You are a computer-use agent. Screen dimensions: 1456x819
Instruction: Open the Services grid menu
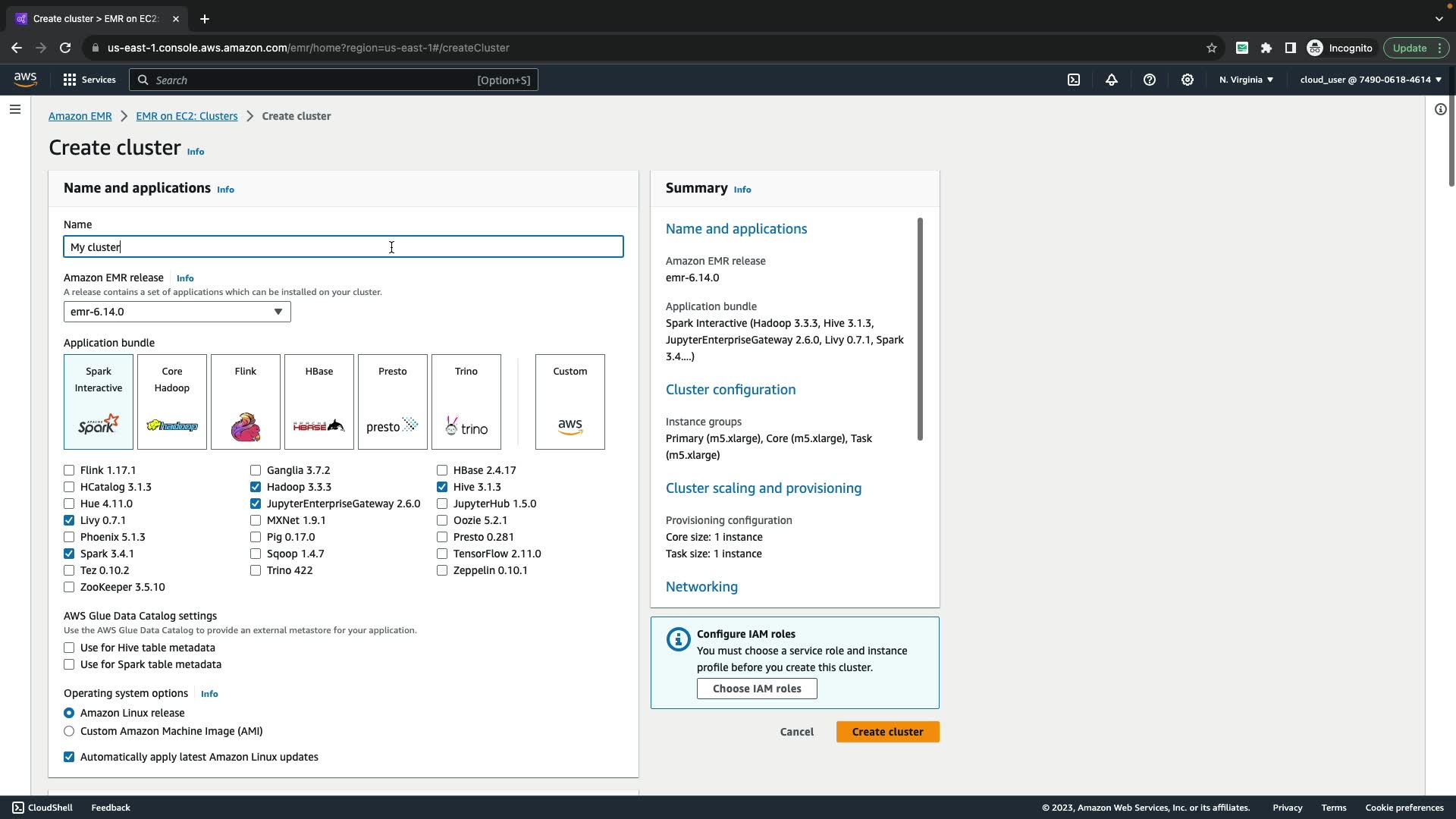coord(89,80)
